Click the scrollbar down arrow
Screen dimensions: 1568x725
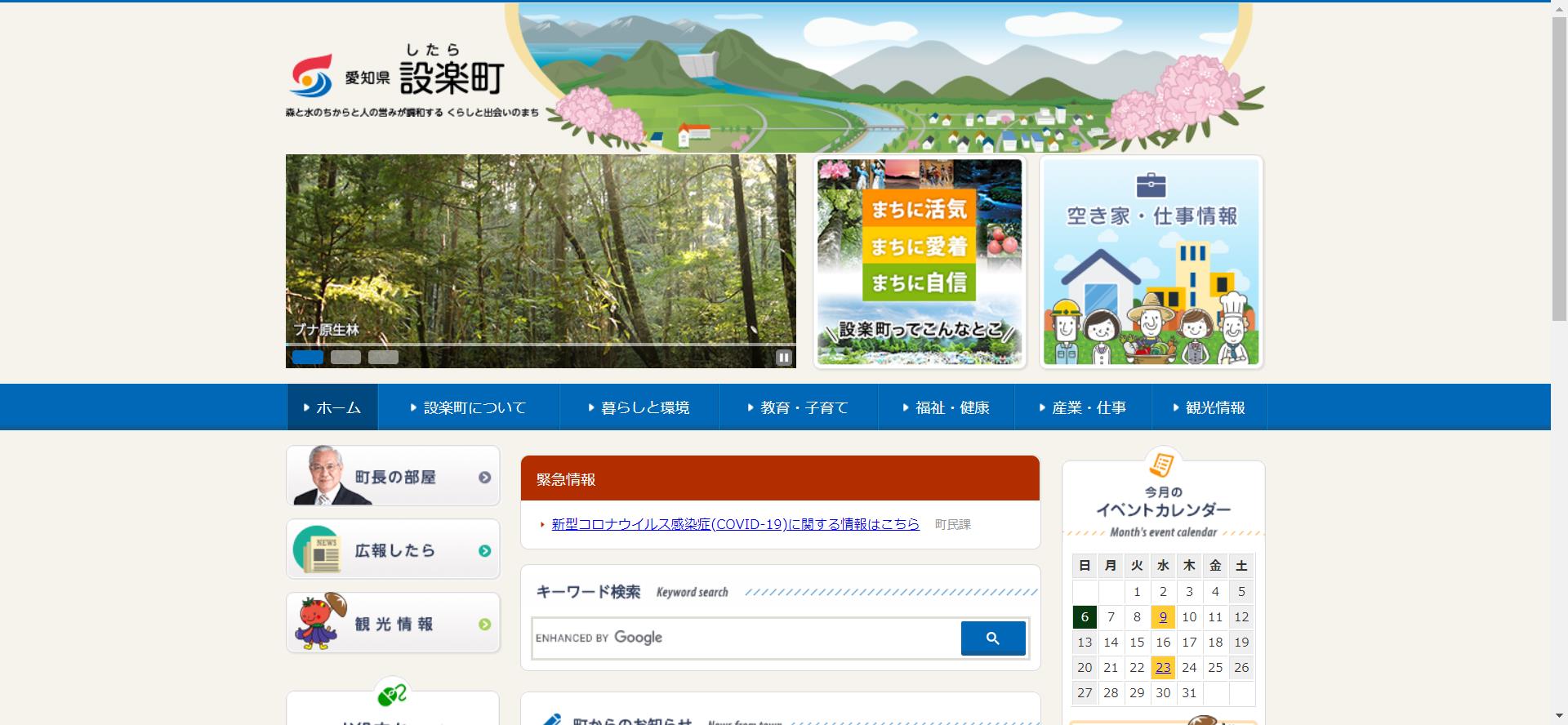point(1559,717)
